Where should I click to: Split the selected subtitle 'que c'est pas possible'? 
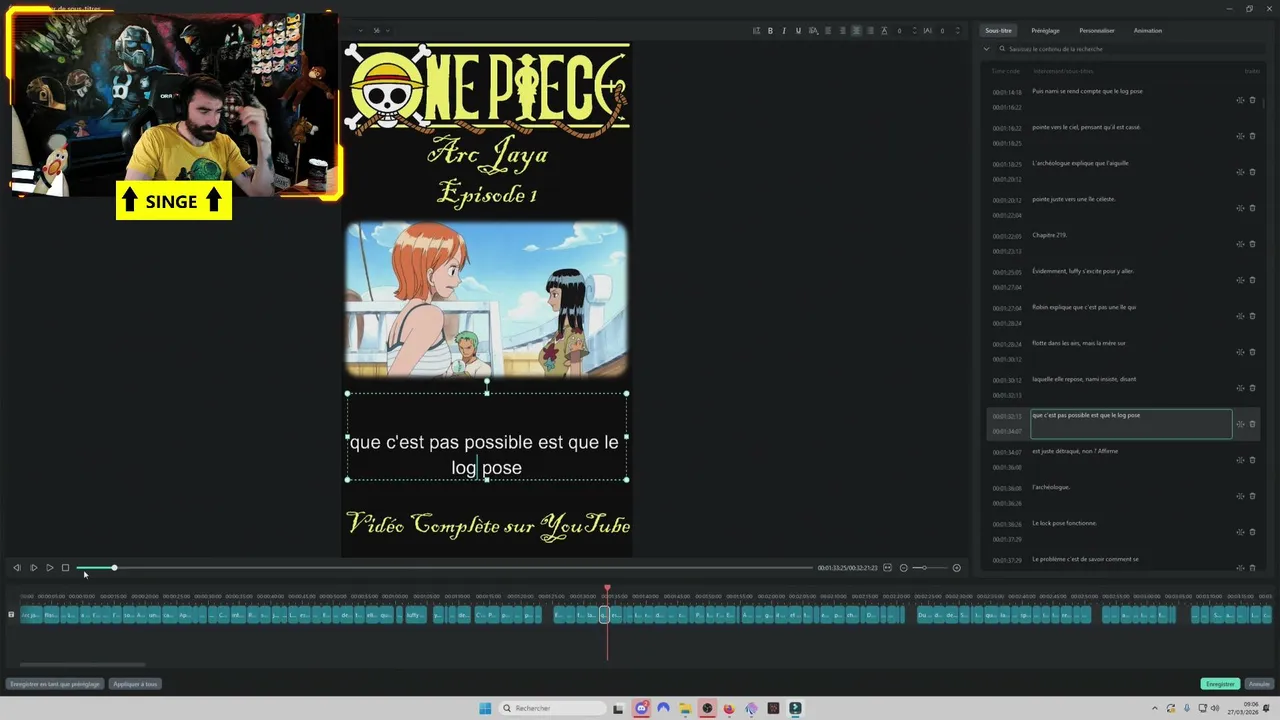[x=1240, y=424]
